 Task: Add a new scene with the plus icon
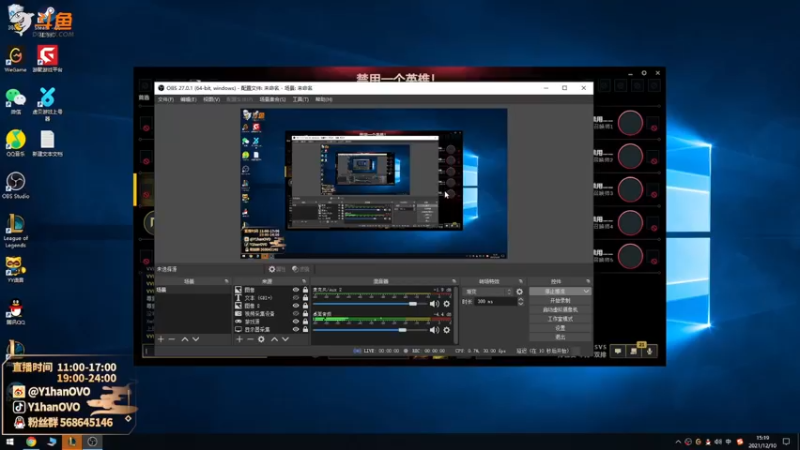pyautogui.click(x=161, y=339)
